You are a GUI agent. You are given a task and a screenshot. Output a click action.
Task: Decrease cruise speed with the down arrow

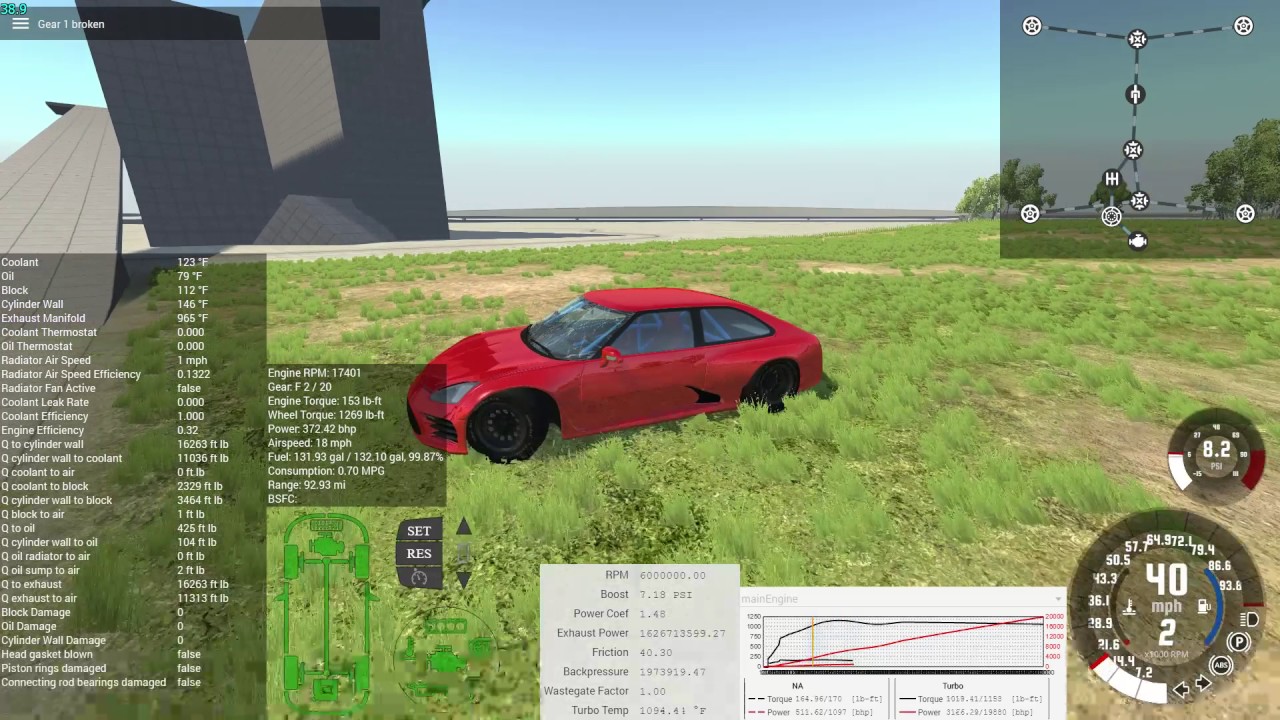464,578
